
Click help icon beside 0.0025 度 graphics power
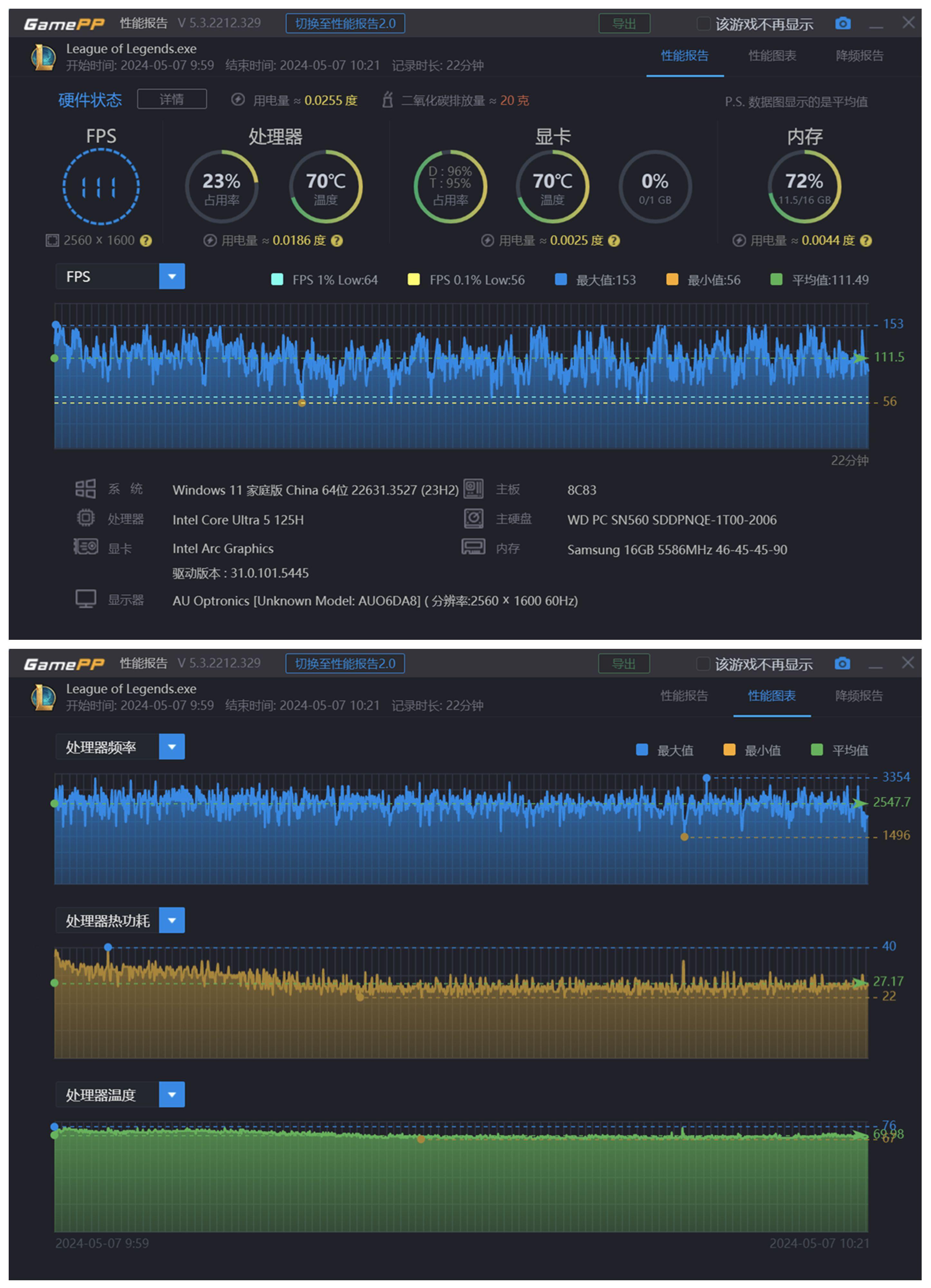click(x=614, y=241)
